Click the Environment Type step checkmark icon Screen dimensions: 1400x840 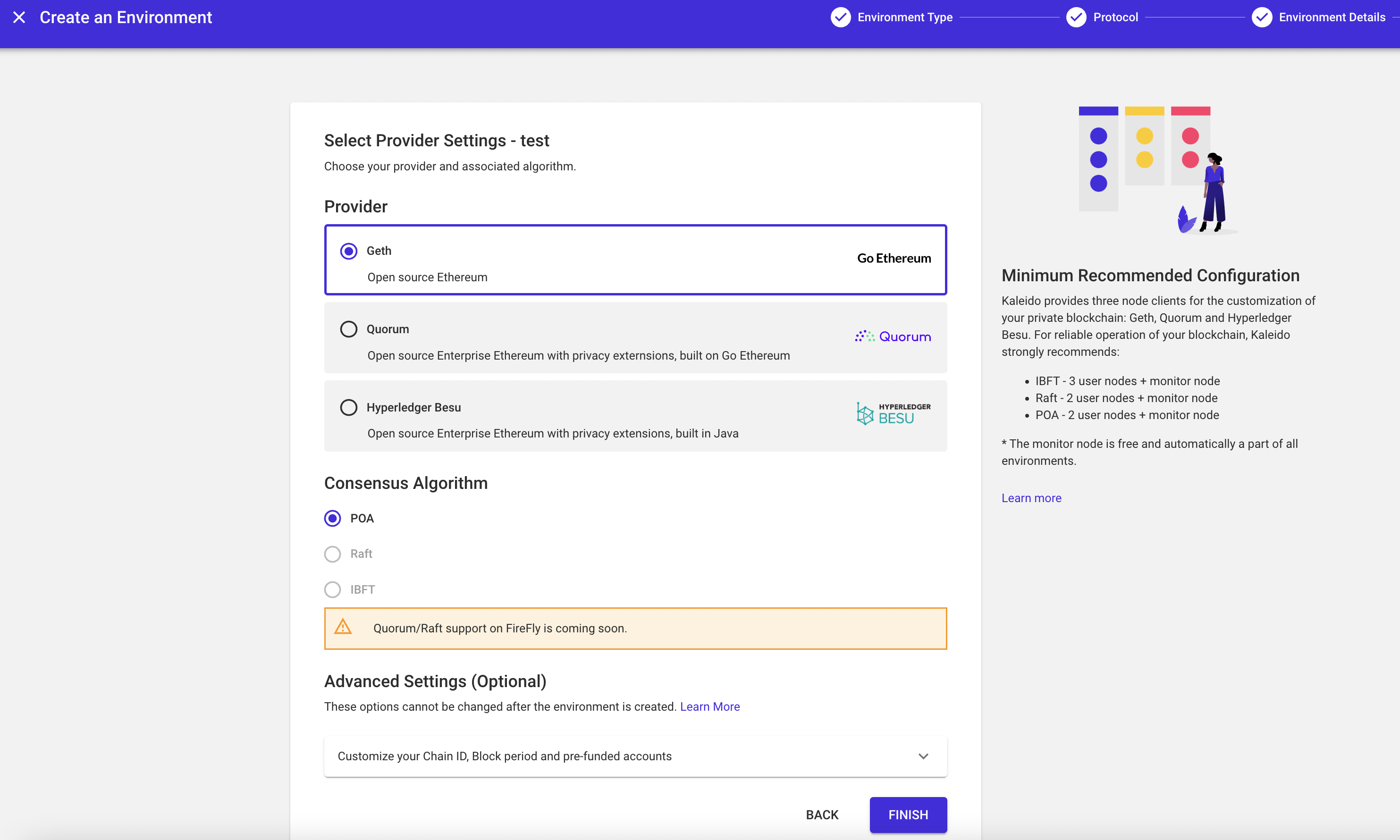840,17
